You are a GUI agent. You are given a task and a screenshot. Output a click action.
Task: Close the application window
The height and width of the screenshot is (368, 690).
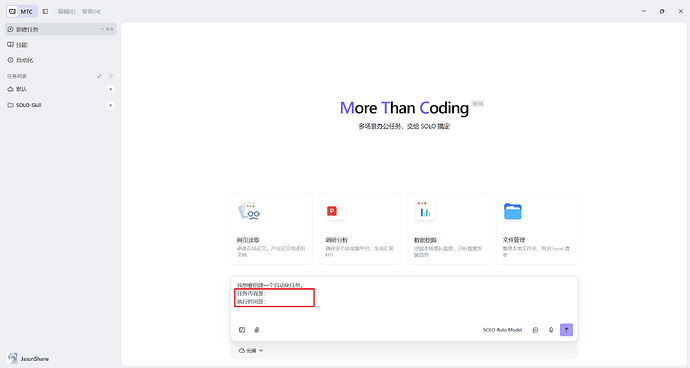(681, 11)
